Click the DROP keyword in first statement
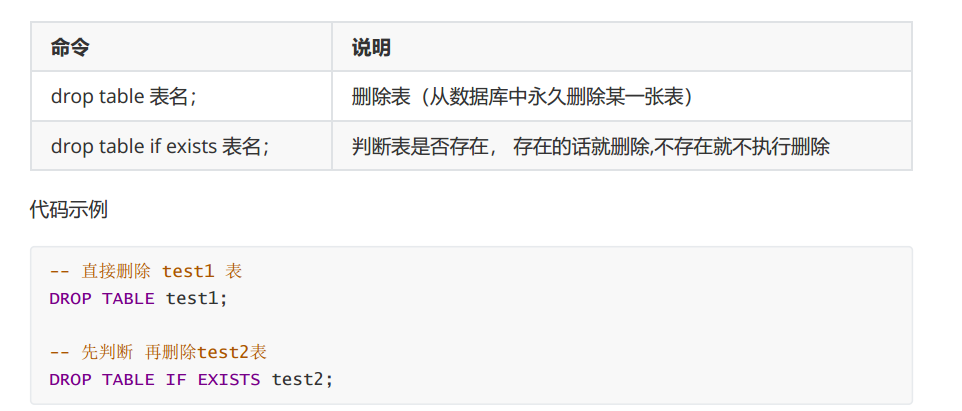This screenshot has height=411, width=962. (x=70, y=299)
